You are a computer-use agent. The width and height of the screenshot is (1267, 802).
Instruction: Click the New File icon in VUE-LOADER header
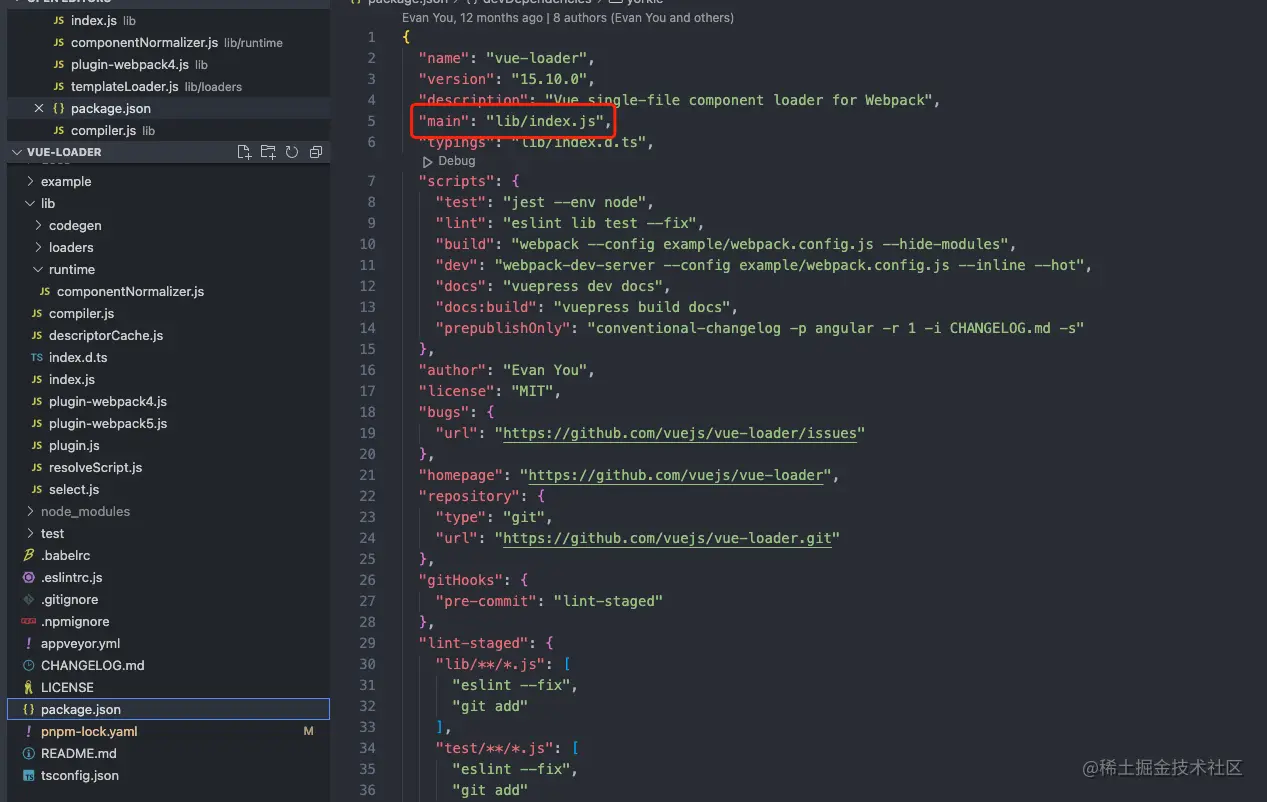[244, 152]
